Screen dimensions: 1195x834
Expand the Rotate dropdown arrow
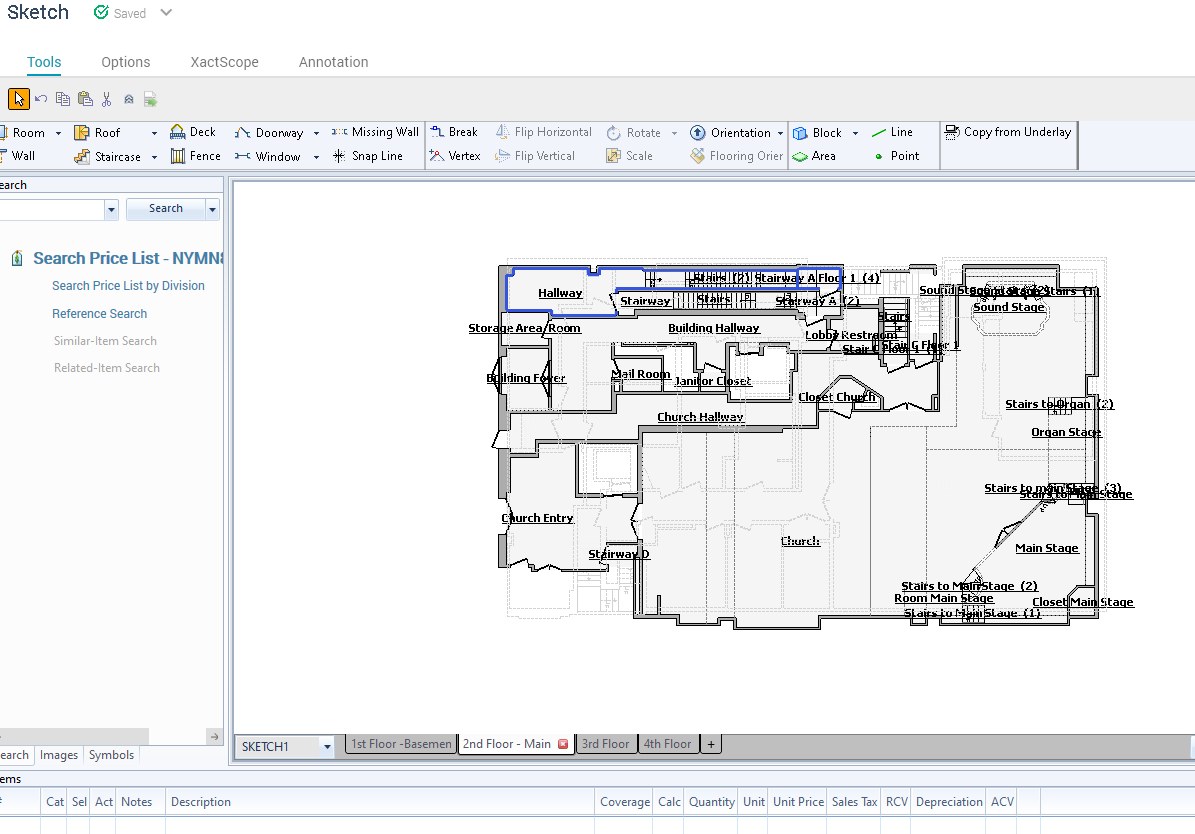click(674, 133)
